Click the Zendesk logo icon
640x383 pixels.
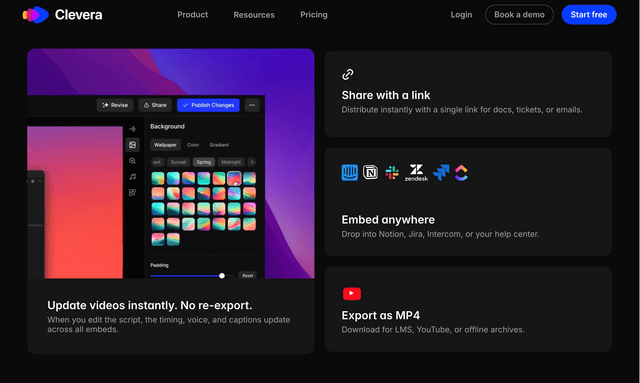click(416, 172)
